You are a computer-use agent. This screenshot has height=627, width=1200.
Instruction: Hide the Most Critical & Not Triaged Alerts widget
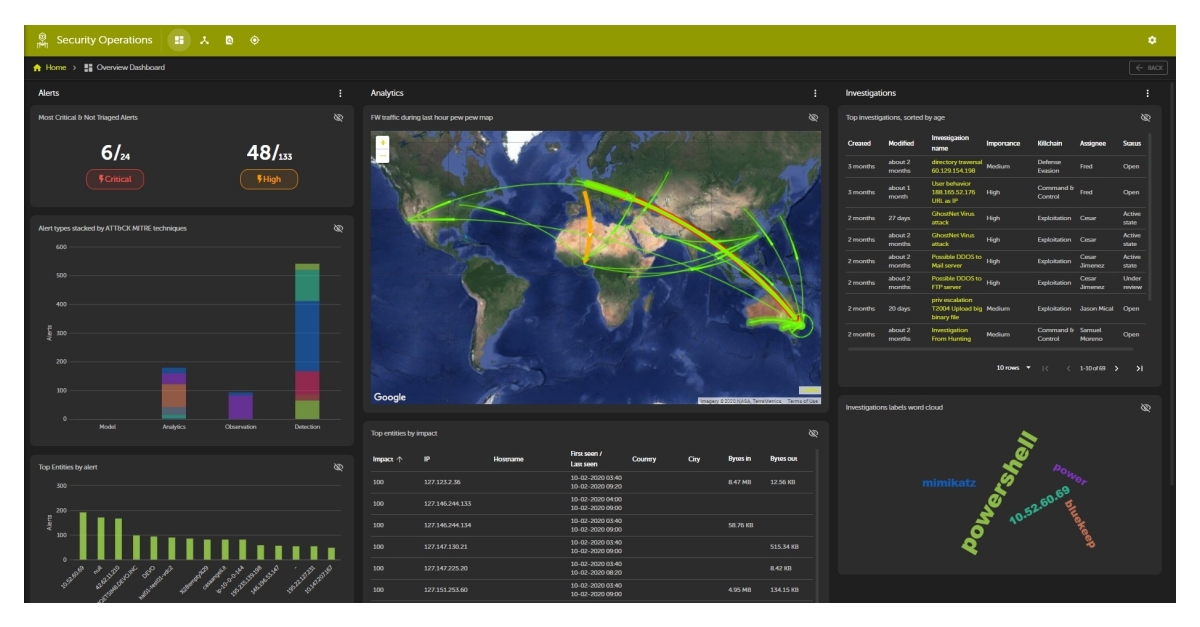coord(339,117)
